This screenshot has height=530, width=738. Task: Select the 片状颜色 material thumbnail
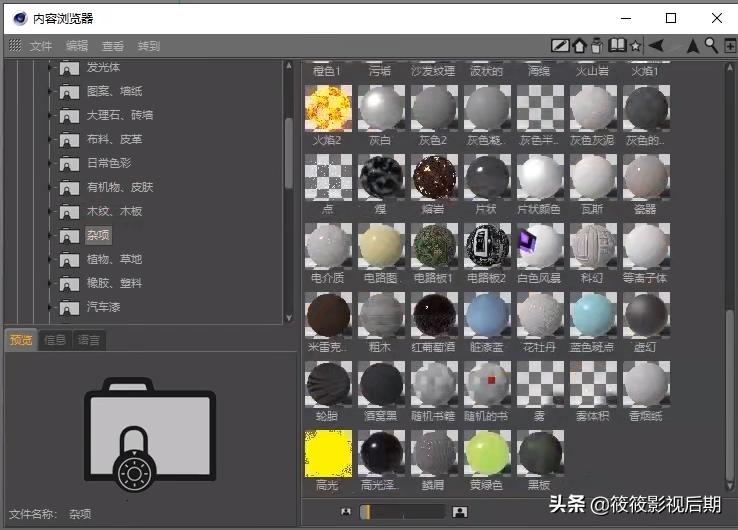(x=540, y=177)
